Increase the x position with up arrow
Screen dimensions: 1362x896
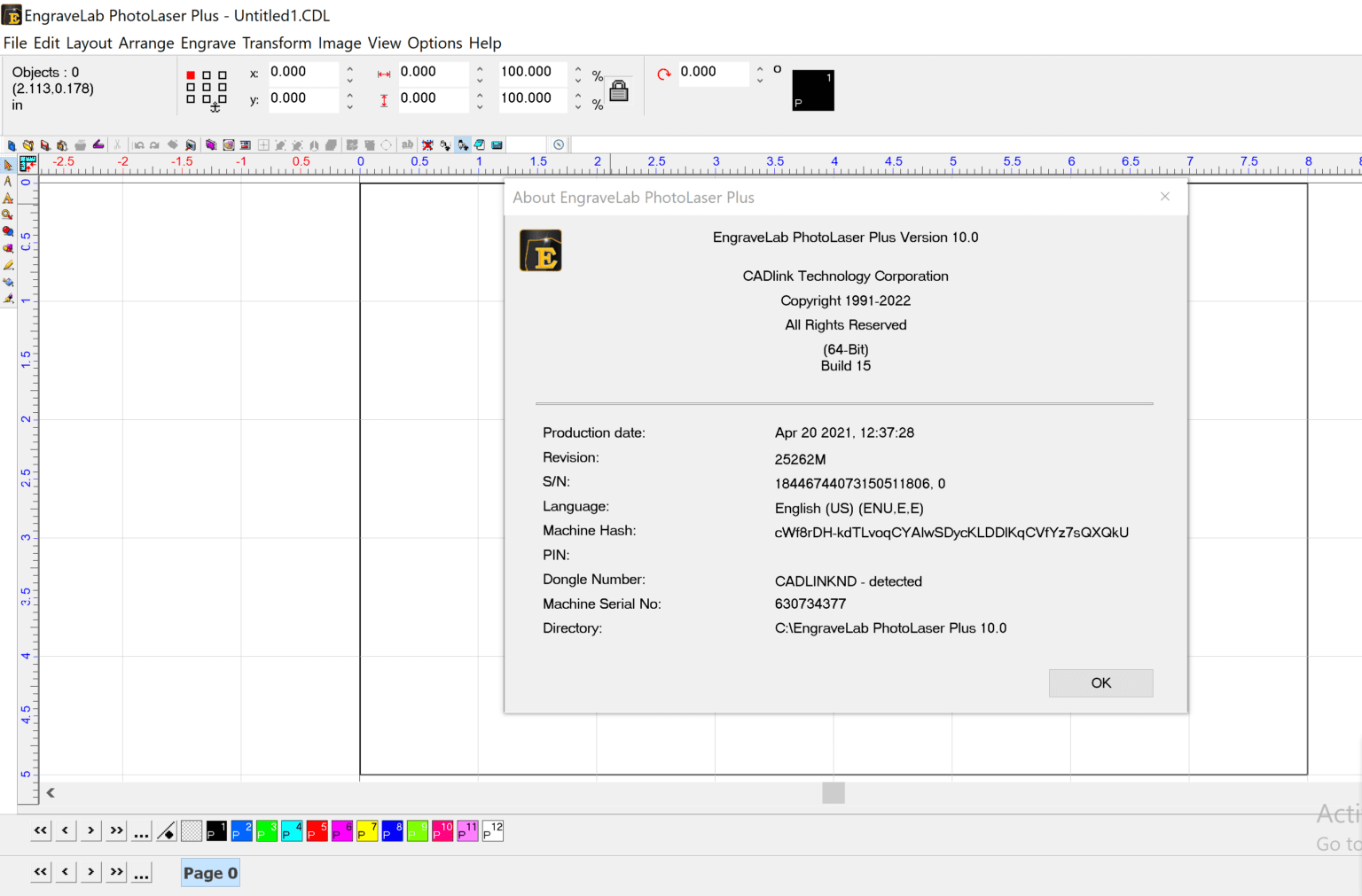tap(350, 68)
